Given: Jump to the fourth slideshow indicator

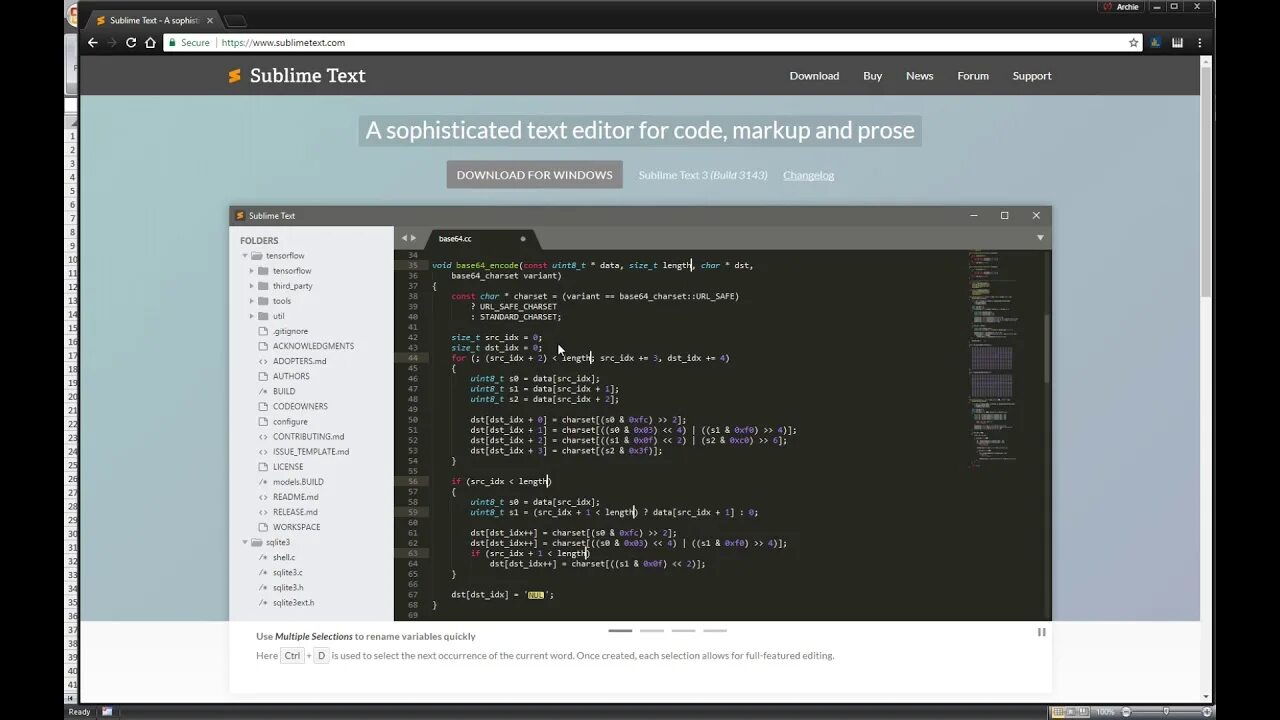Looking at the screenshot, I should pos(715,631).
